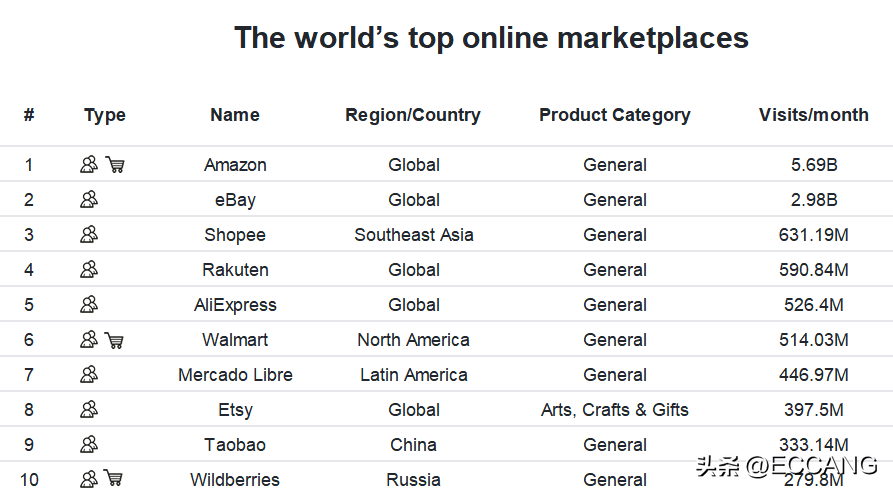
Task: Click the Southeast Asia region cell
Action: tap(413, 235)
